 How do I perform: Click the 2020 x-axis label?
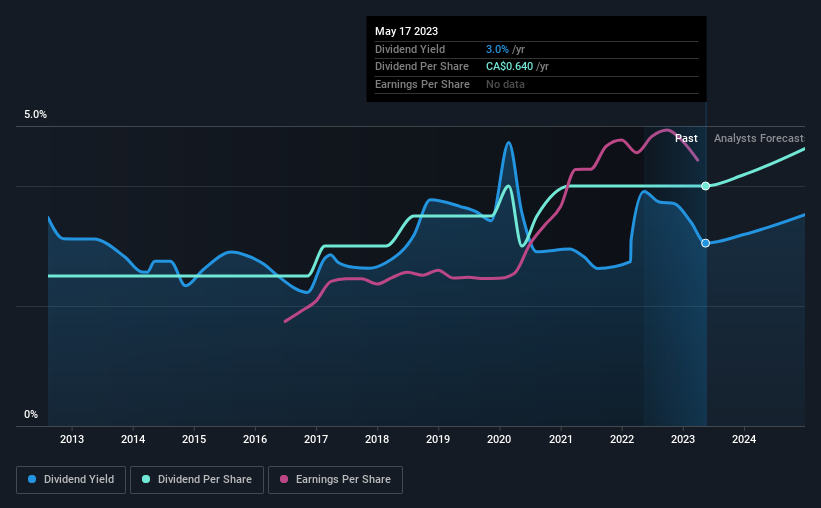tap(499, 439)
